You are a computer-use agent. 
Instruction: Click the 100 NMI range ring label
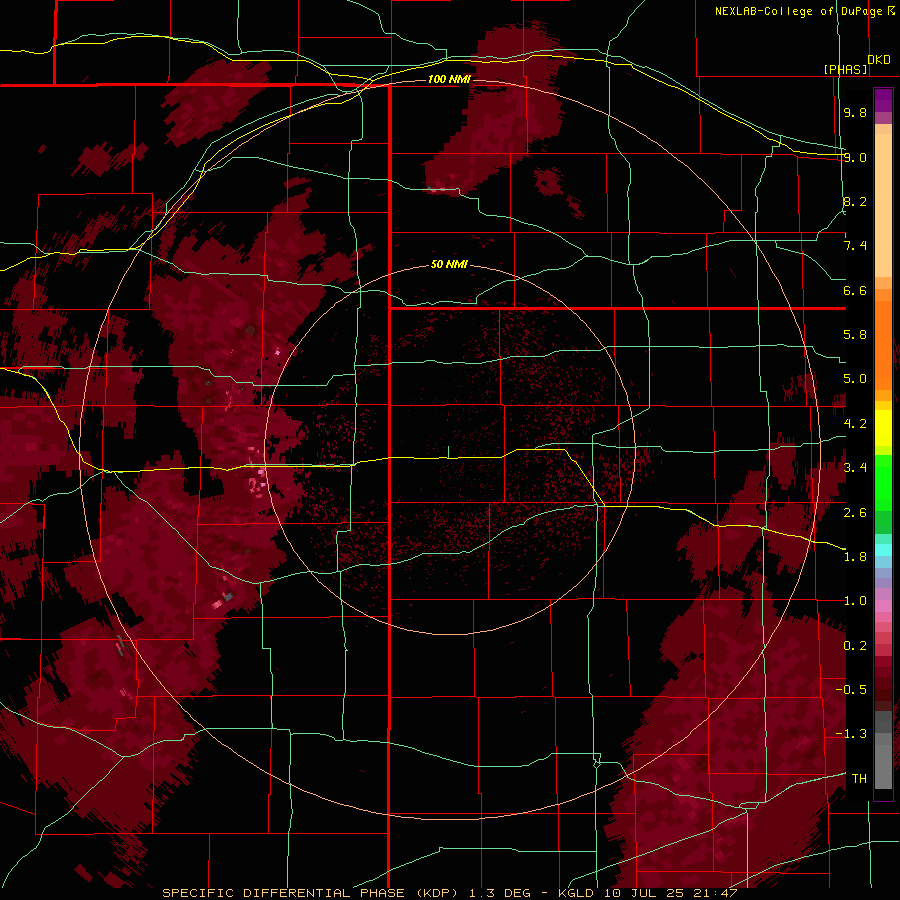click(449, 79)
